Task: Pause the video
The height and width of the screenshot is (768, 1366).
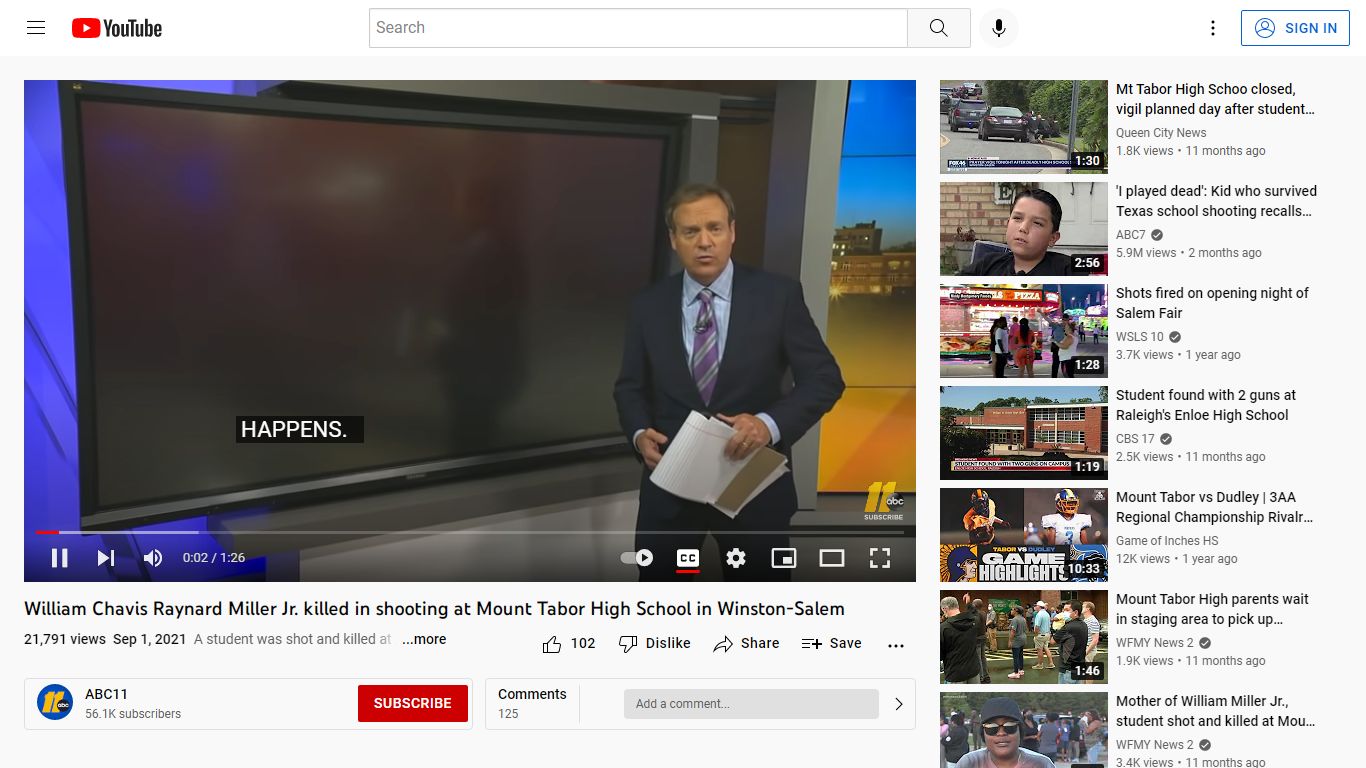Action: coord(60,558)
